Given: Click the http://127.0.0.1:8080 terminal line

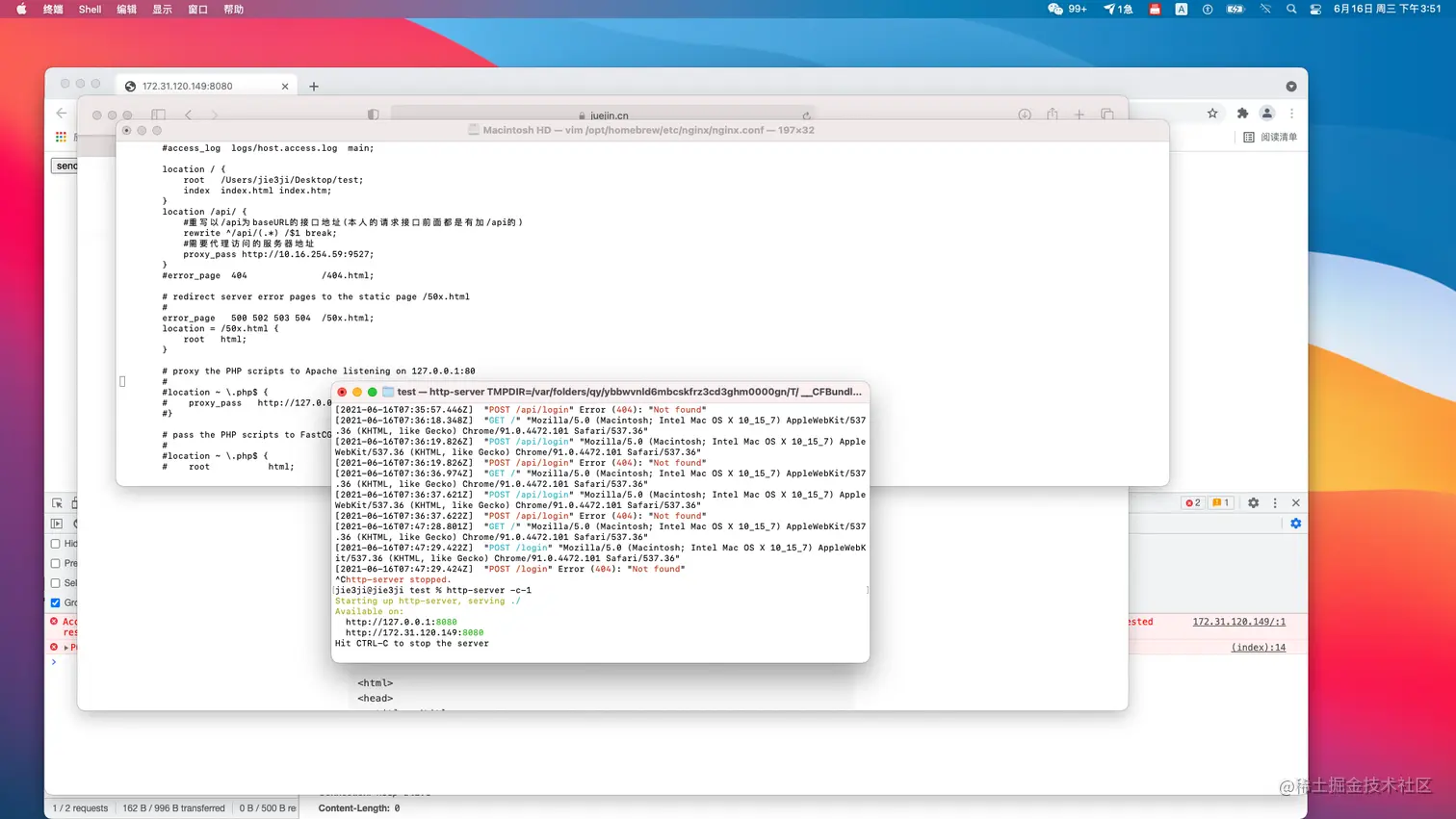Looking at the screenshot, I should click(402, 622).
